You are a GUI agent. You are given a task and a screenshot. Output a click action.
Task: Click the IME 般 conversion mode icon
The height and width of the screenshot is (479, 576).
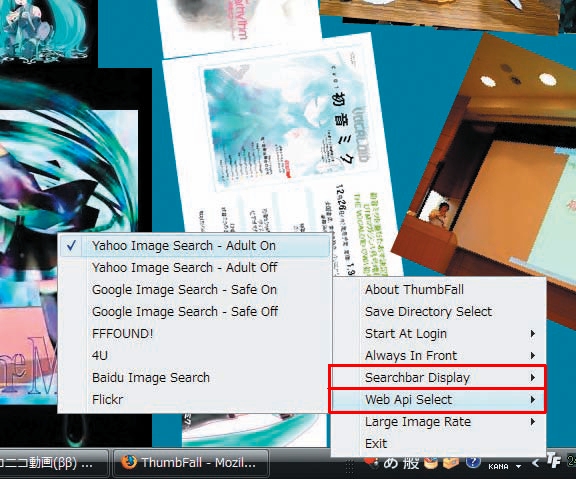point(411,463)
